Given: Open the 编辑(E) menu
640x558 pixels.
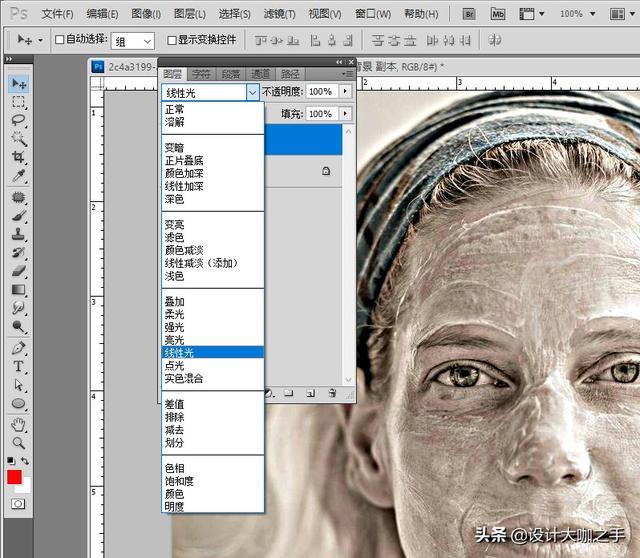Looking at the screenshot, I should tap(102, 14).
